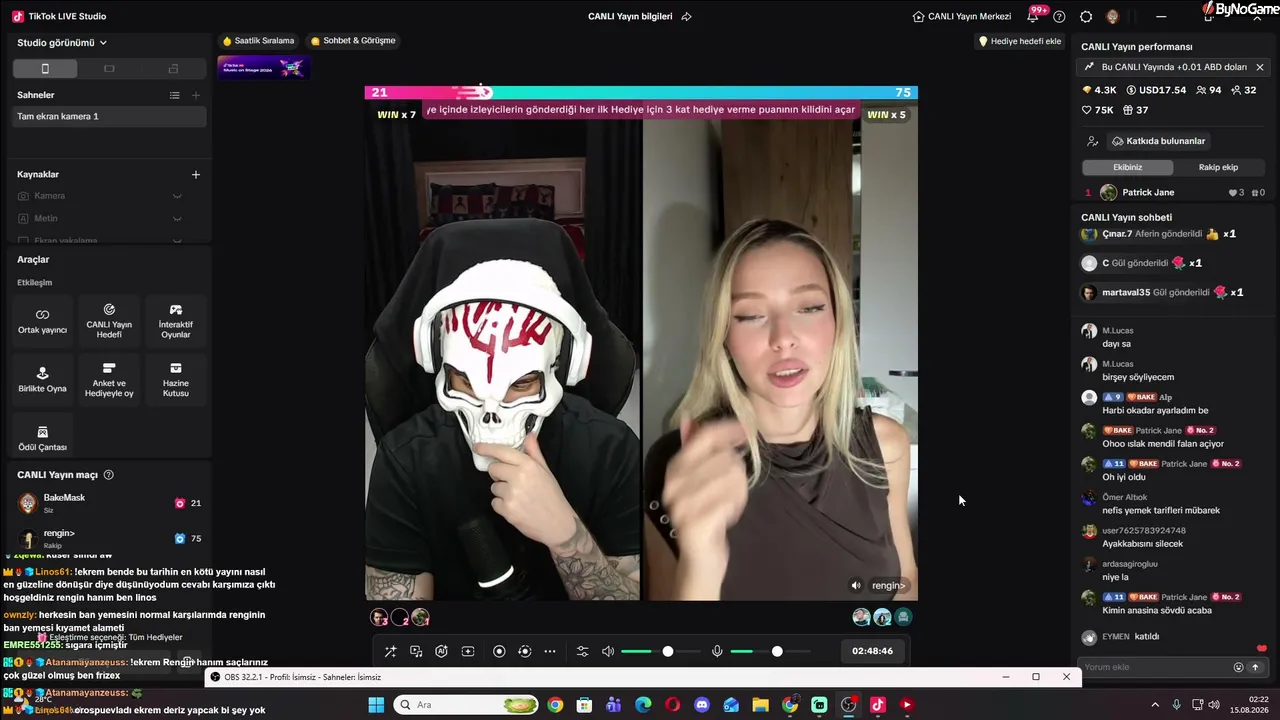Open the three-dot more options menu
The image size is (1280, 720).
(x=550, y=652)
